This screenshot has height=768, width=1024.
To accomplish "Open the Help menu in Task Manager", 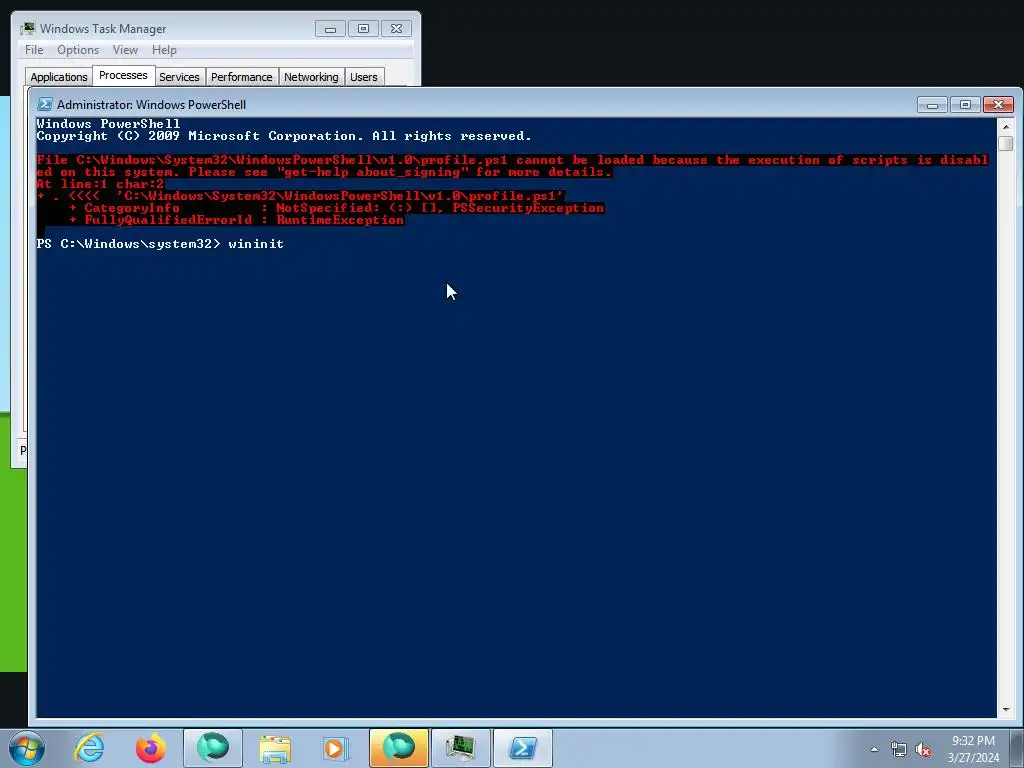I will (x=164, y=50).
